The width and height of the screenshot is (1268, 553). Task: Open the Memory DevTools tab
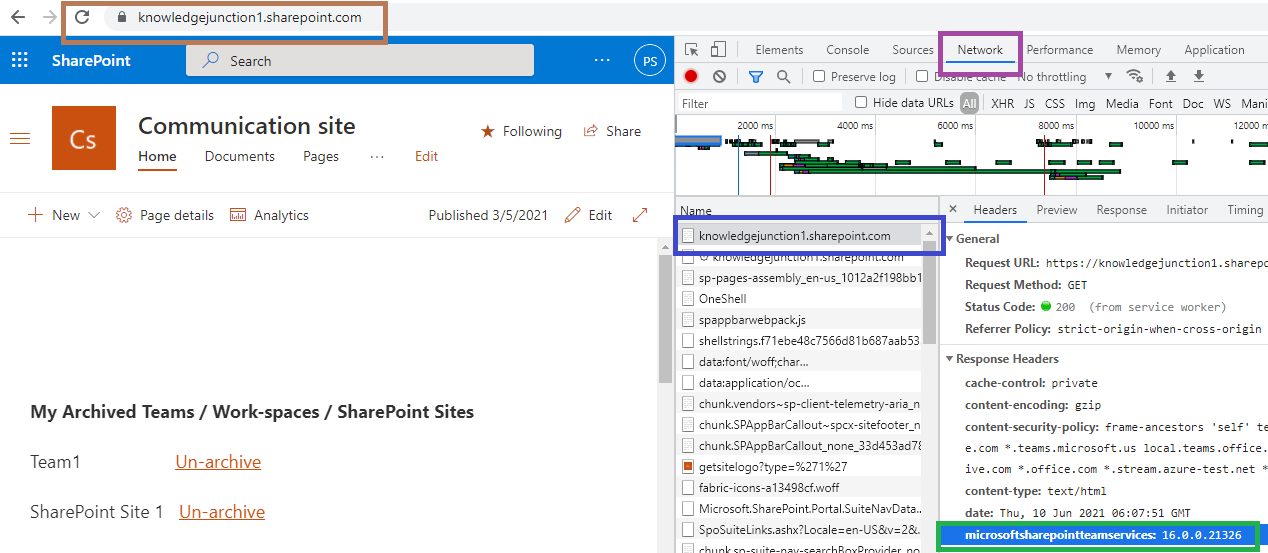(1139, 50)
